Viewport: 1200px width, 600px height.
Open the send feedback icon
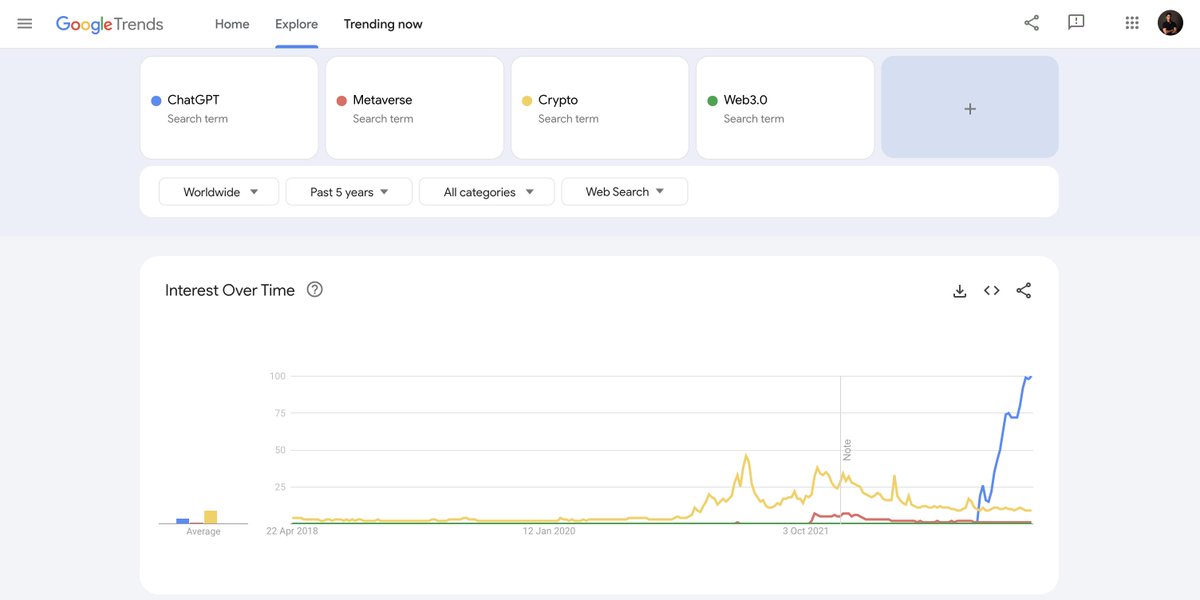coord(1076,23)
